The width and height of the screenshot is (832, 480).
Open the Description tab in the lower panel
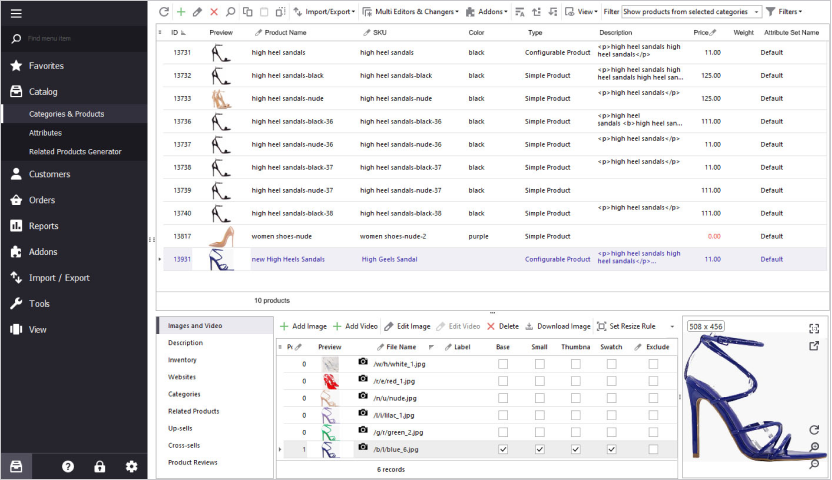(185, 343)
